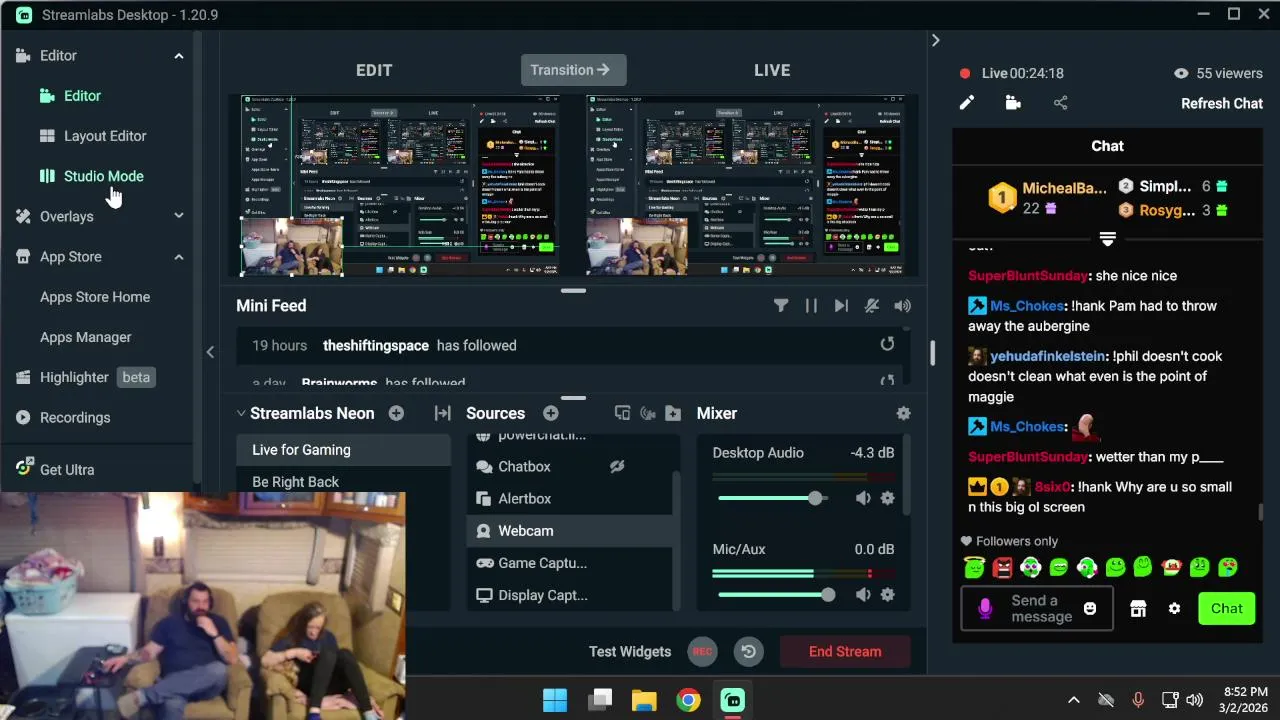Add a new scene with plus icon
This screenshot has height=720, width=1280.
click(396, 413)
